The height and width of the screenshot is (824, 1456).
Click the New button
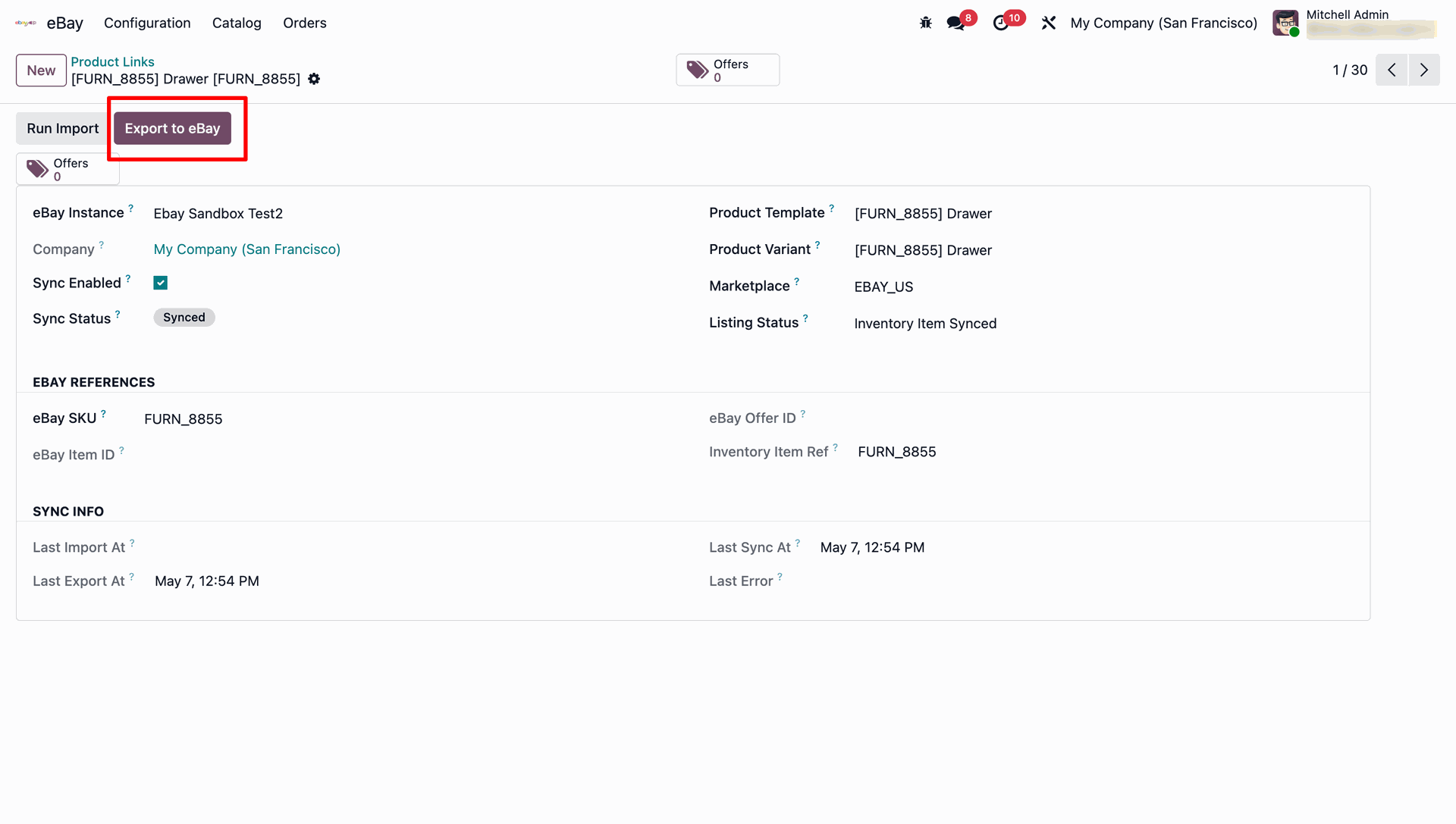(41, 70)
